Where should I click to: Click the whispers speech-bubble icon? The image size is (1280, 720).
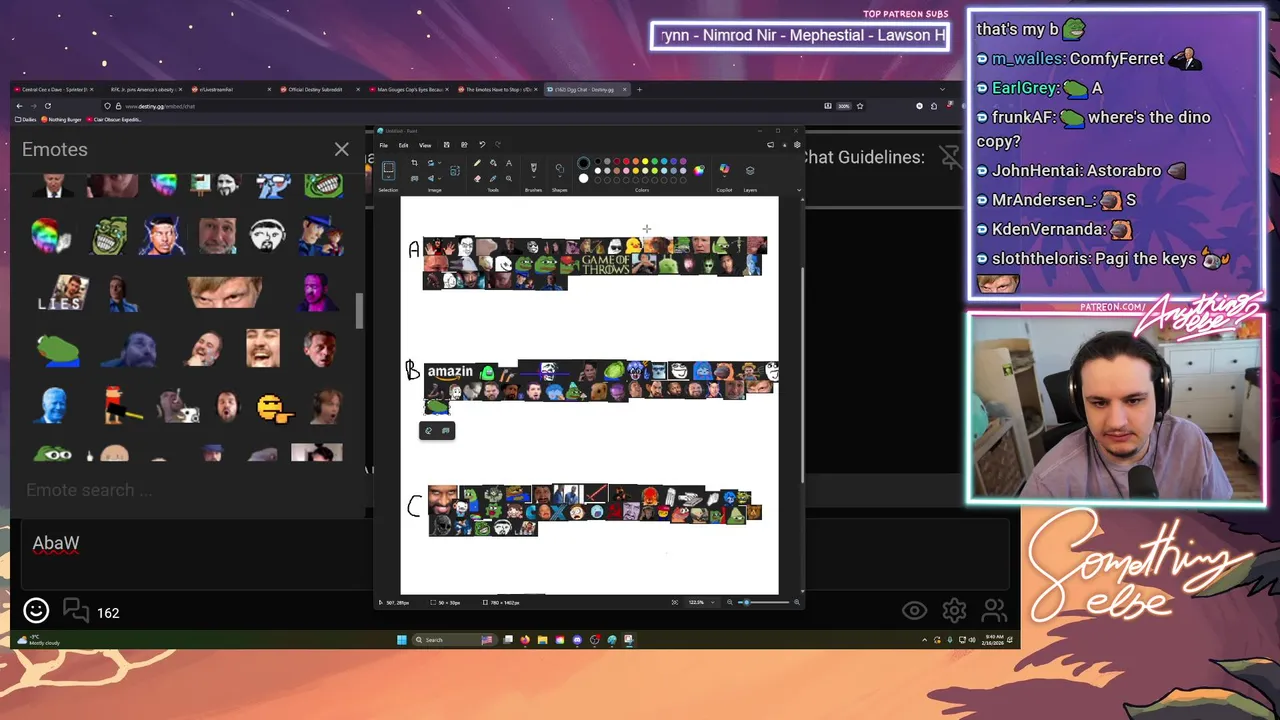76,610
